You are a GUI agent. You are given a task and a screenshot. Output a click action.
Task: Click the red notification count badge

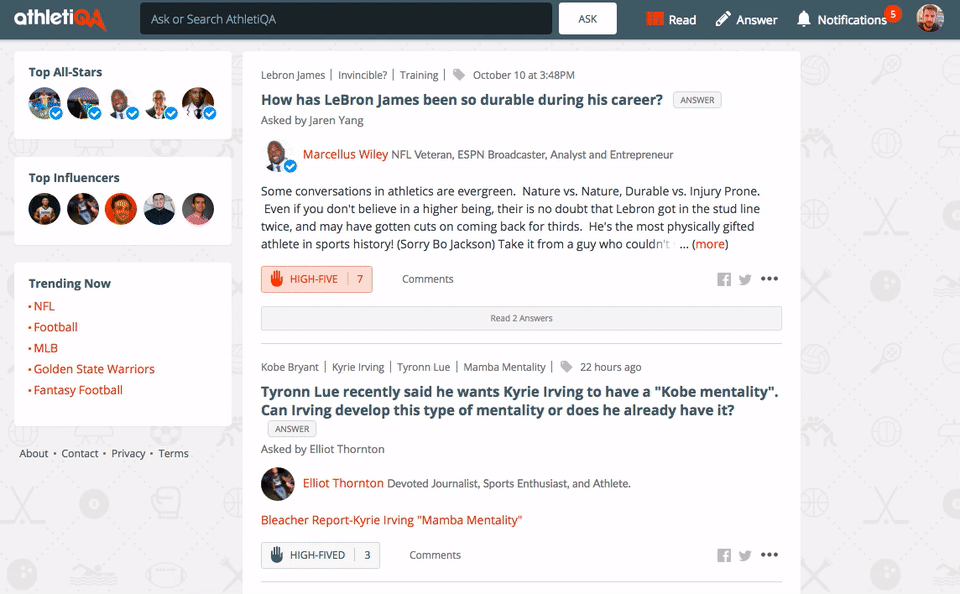[893, 14]
